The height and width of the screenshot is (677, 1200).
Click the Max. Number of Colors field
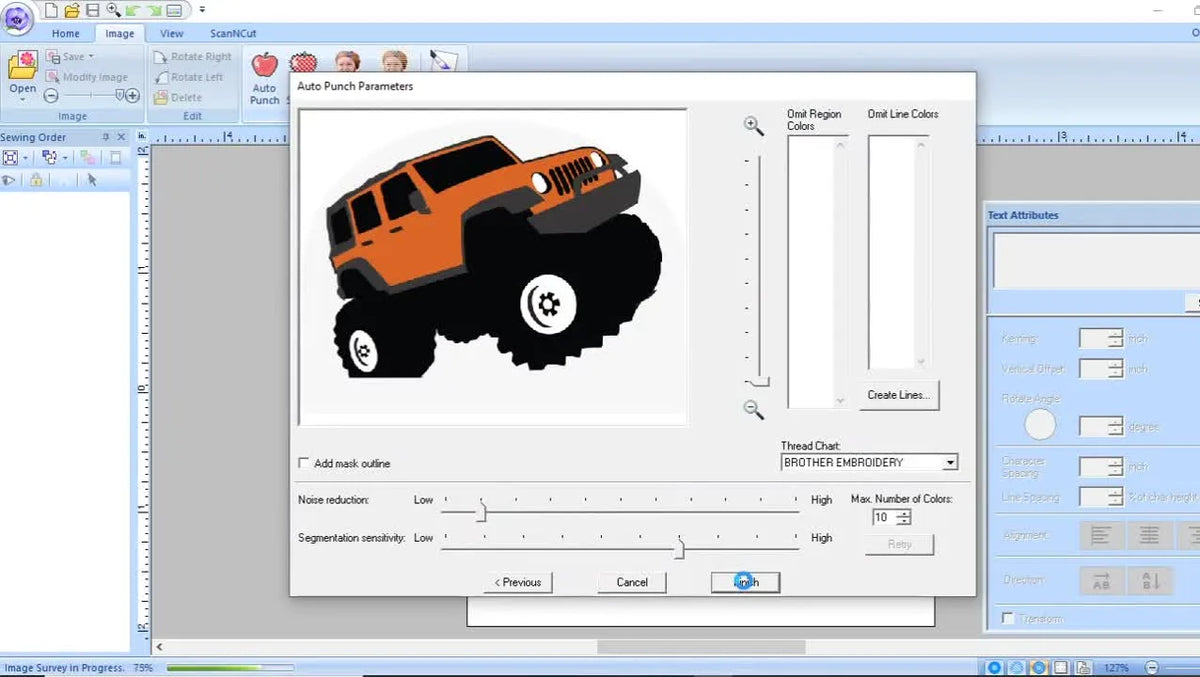pos(883,517)
